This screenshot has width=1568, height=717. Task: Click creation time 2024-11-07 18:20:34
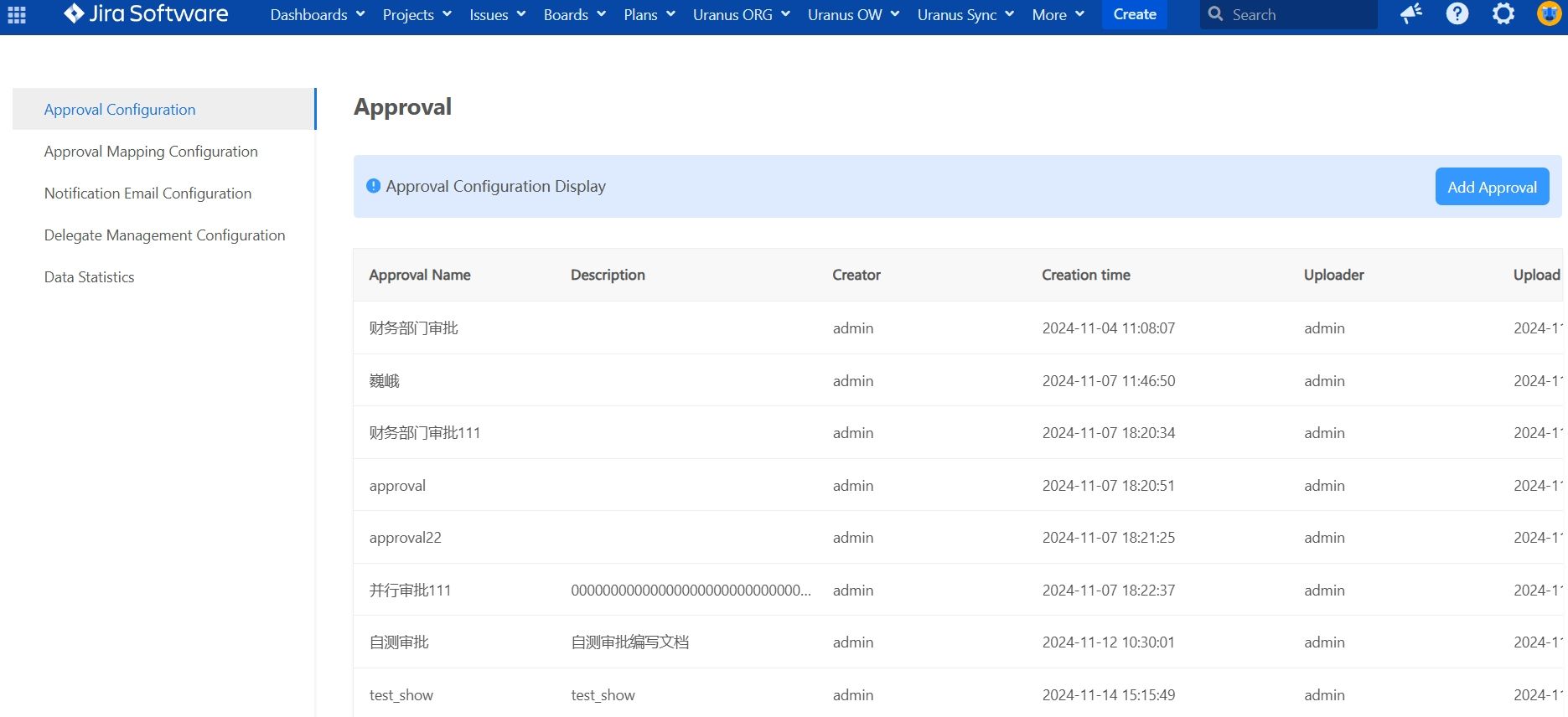tap(1108, 433)
